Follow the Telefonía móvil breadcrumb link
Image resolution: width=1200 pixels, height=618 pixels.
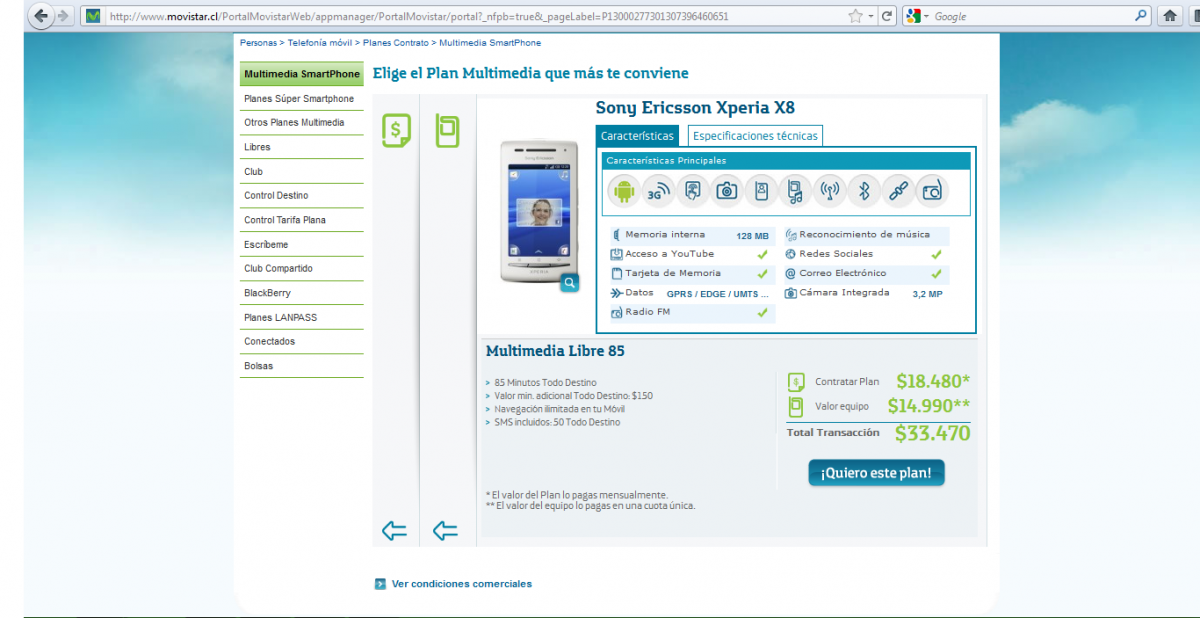coord(320,43)
